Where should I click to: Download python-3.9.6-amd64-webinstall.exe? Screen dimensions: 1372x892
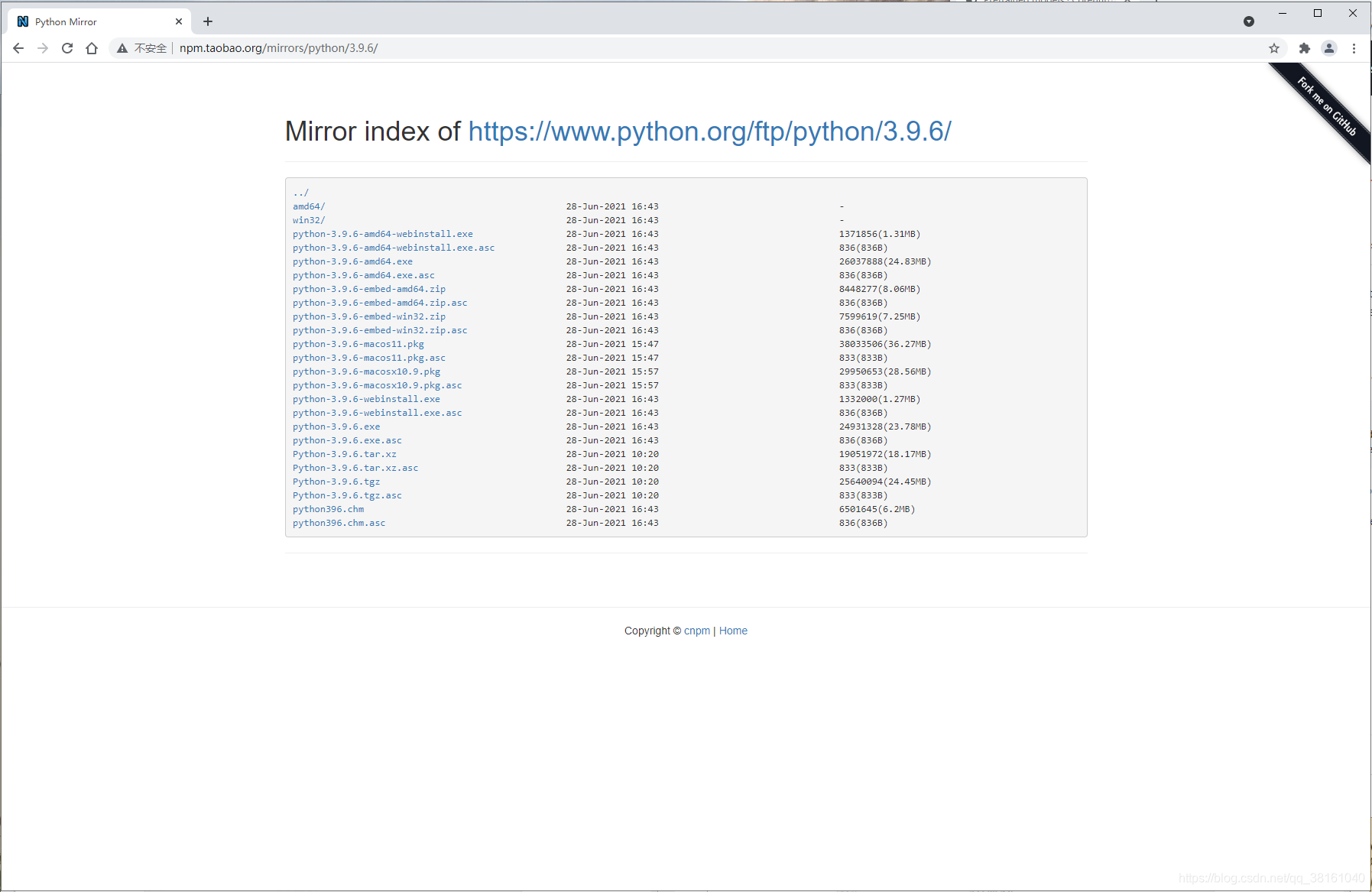pos(383,234)
